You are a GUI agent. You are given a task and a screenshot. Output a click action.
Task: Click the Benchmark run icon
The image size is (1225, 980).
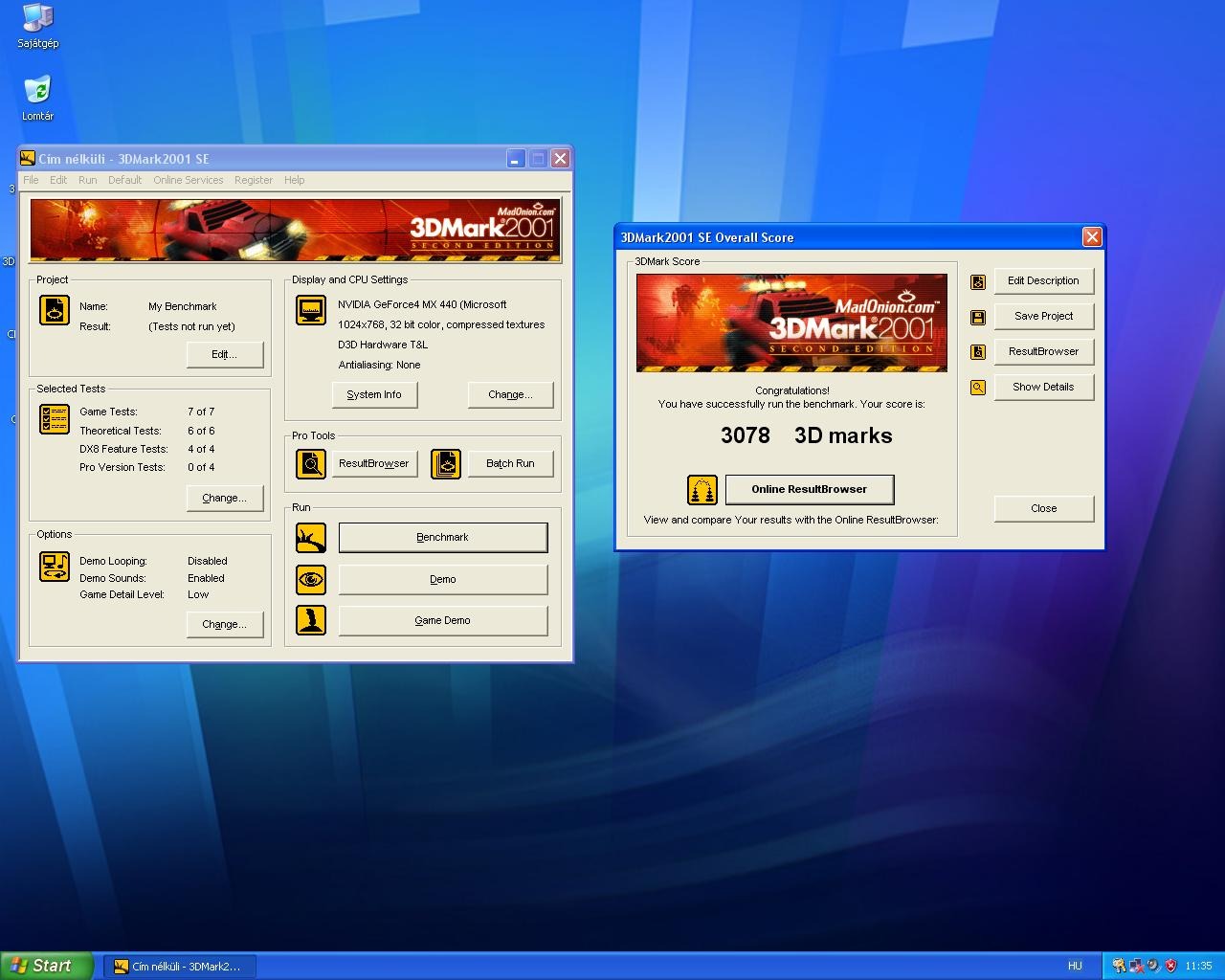tap(311, 538)
